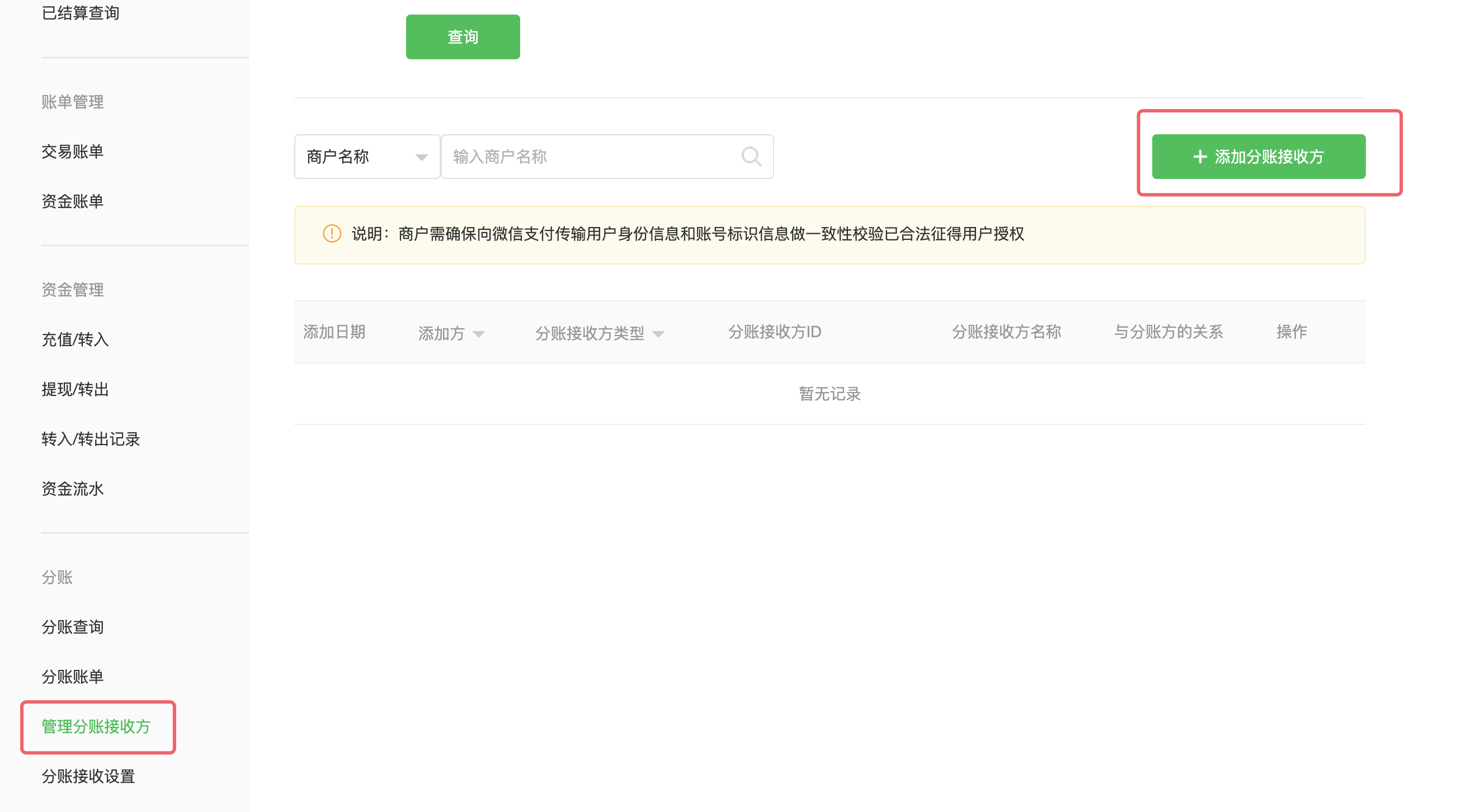1461x812 pixels.
Task: Go to 充值/转入 page
Action: tap(75, 339)
